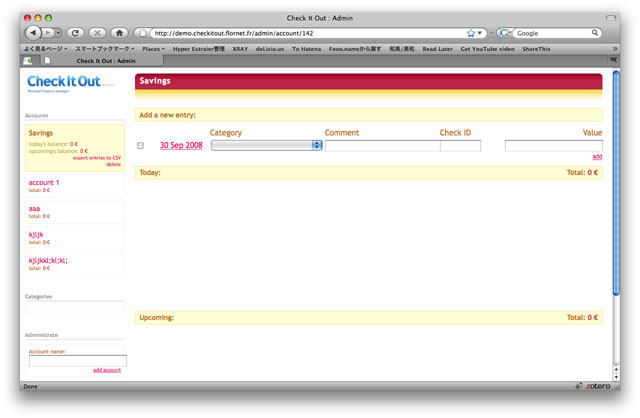Viewport: 640px width, 418px height.
Task: Click the To Hatena bookmark
Action: [x=306, y=49]
